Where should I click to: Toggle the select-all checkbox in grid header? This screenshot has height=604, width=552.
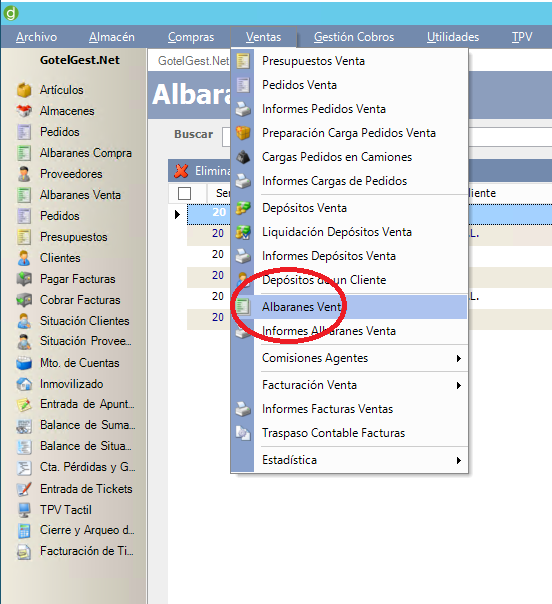pos(185,193)
